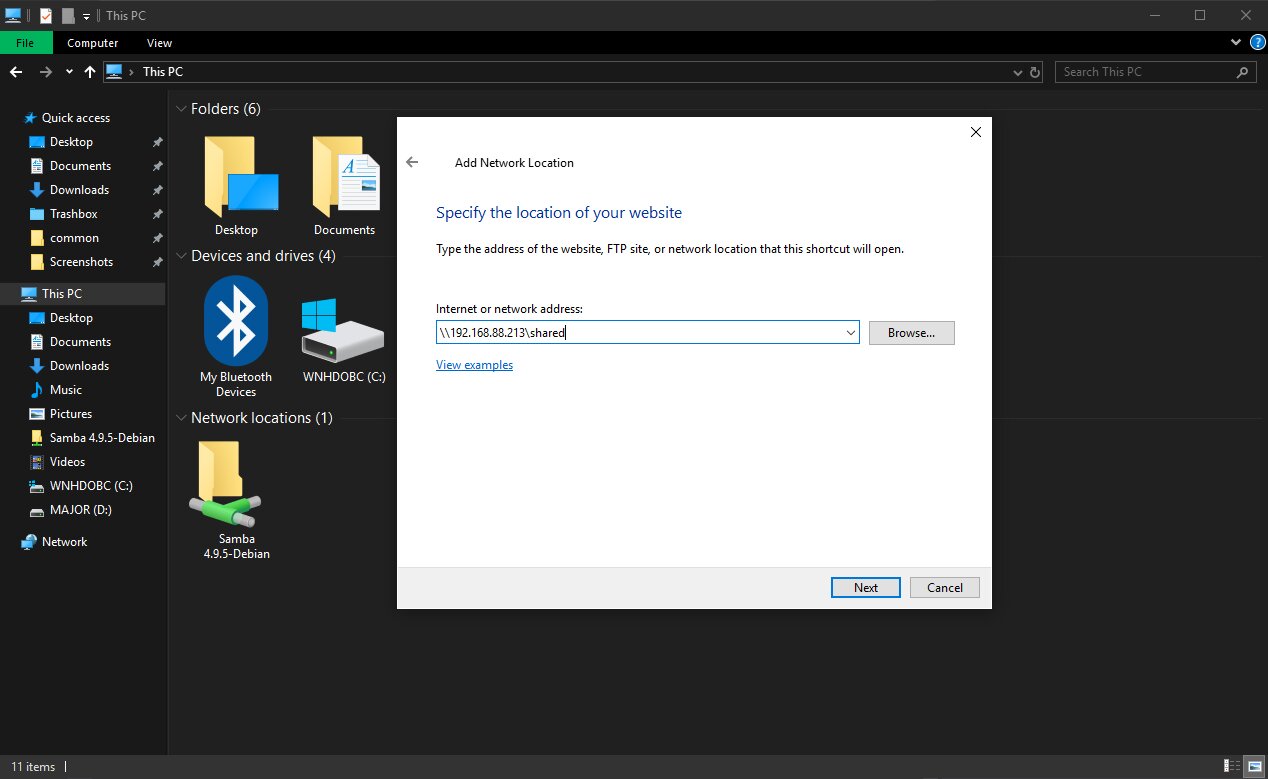1268x779 pixels.
Task: Open WNHDOBC (C:) in navigation pane
Action: coord(91,486)
